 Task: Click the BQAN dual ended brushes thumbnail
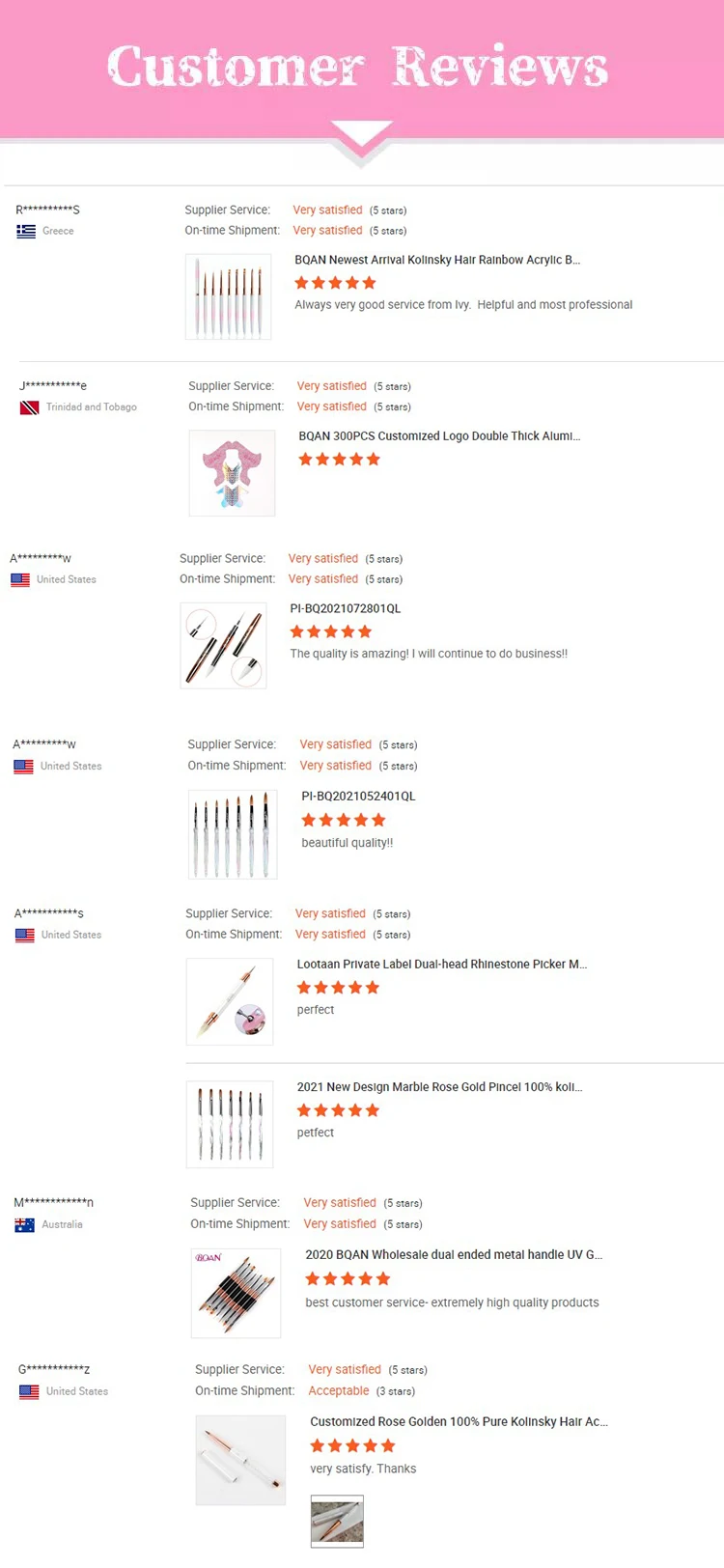click(236, 1293)
